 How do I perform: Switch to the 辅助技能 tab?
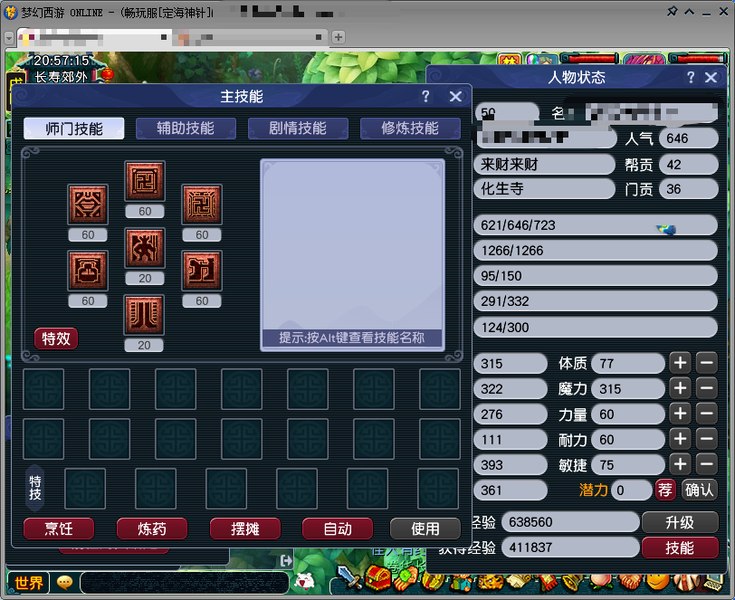[x=186, y=128]
